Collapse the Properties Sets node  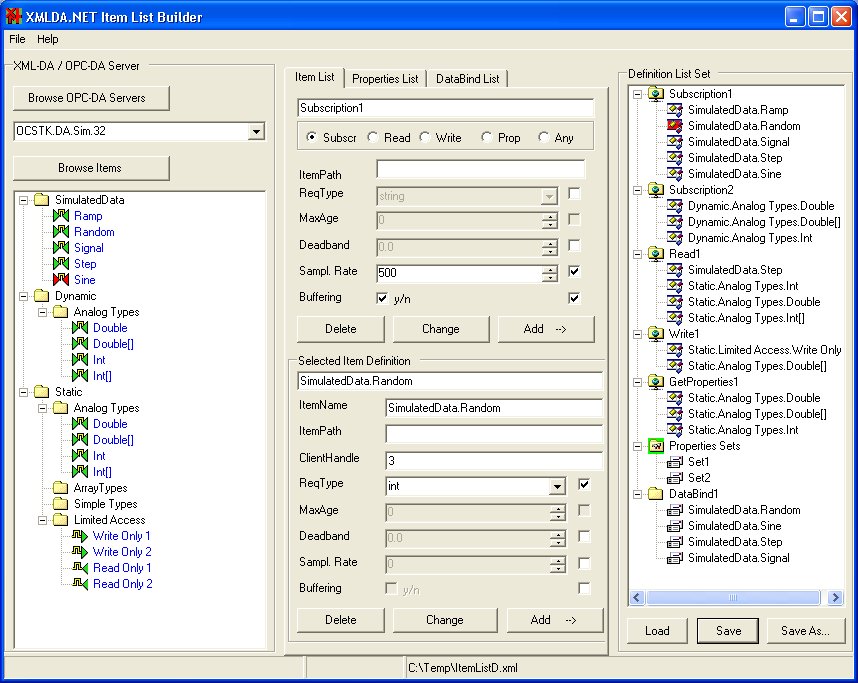(x=637, y=446)
